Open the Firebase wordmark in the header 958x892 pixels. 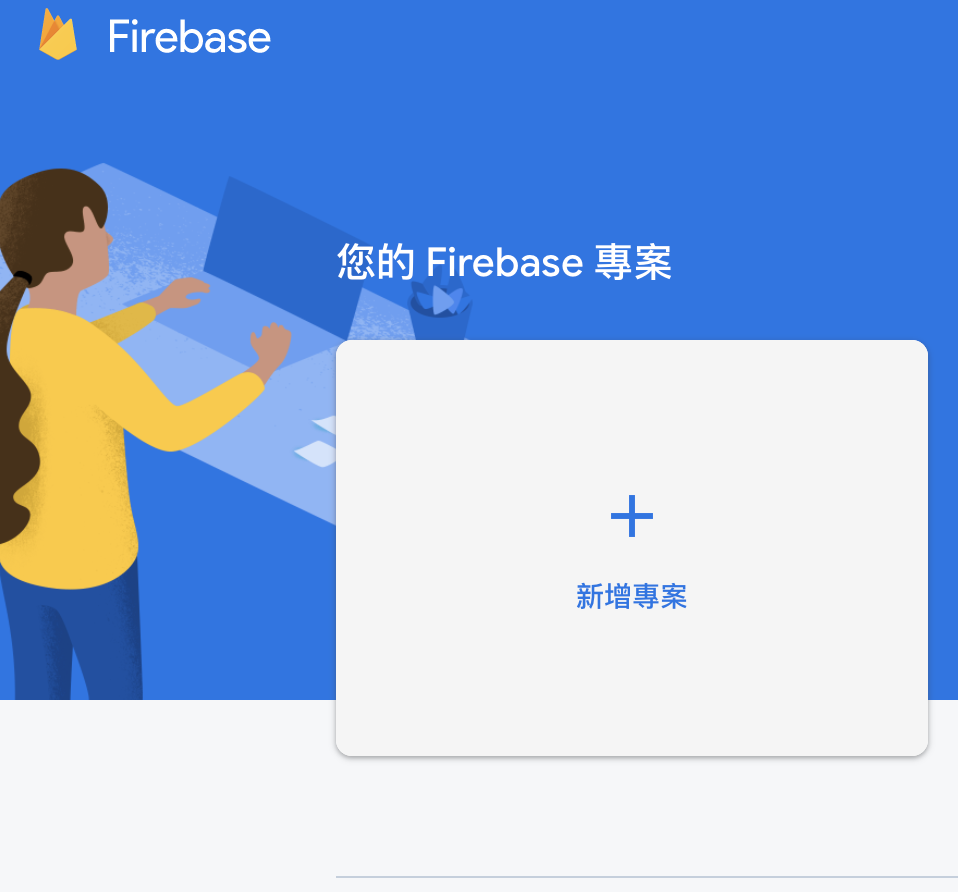[x=189, y=37]
